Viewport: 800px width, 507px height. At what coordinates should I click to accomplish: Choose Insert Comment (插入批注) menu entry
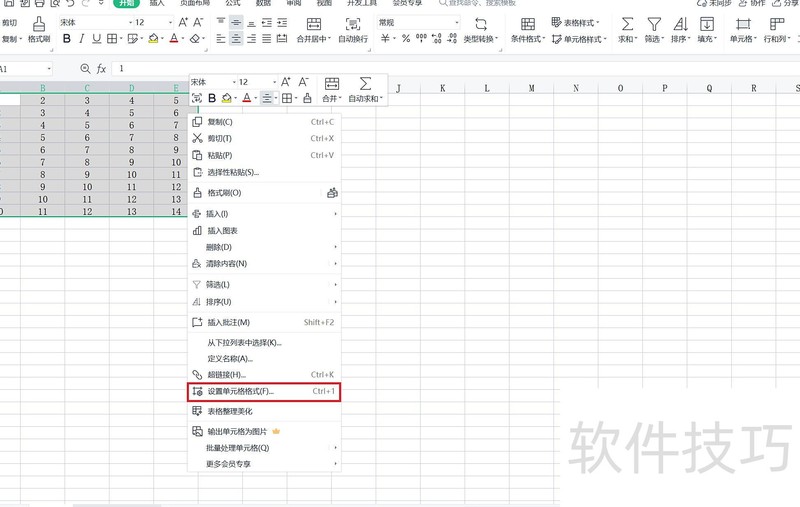click(264, 322)
